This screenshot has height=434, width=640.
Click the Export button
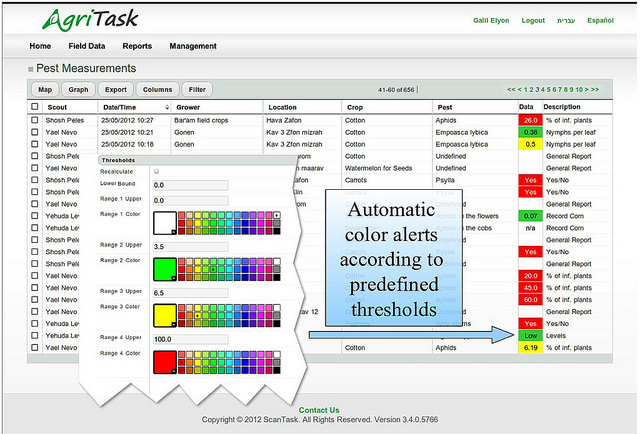point(115,90)
